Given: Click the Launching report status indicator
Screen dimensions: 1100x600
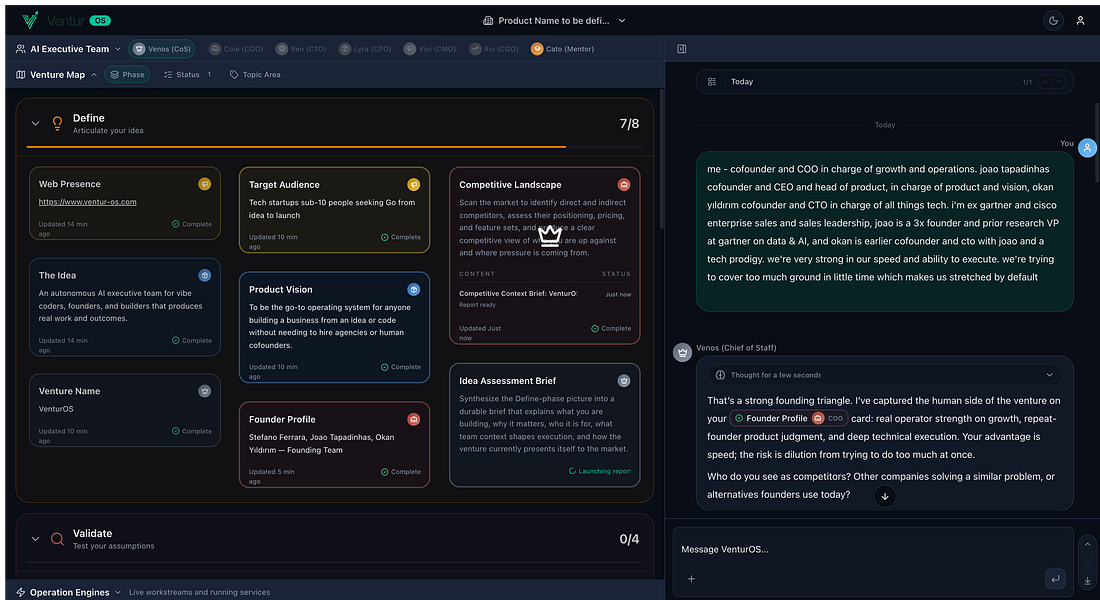Looking at the screenshot, I should coord(600,471).
